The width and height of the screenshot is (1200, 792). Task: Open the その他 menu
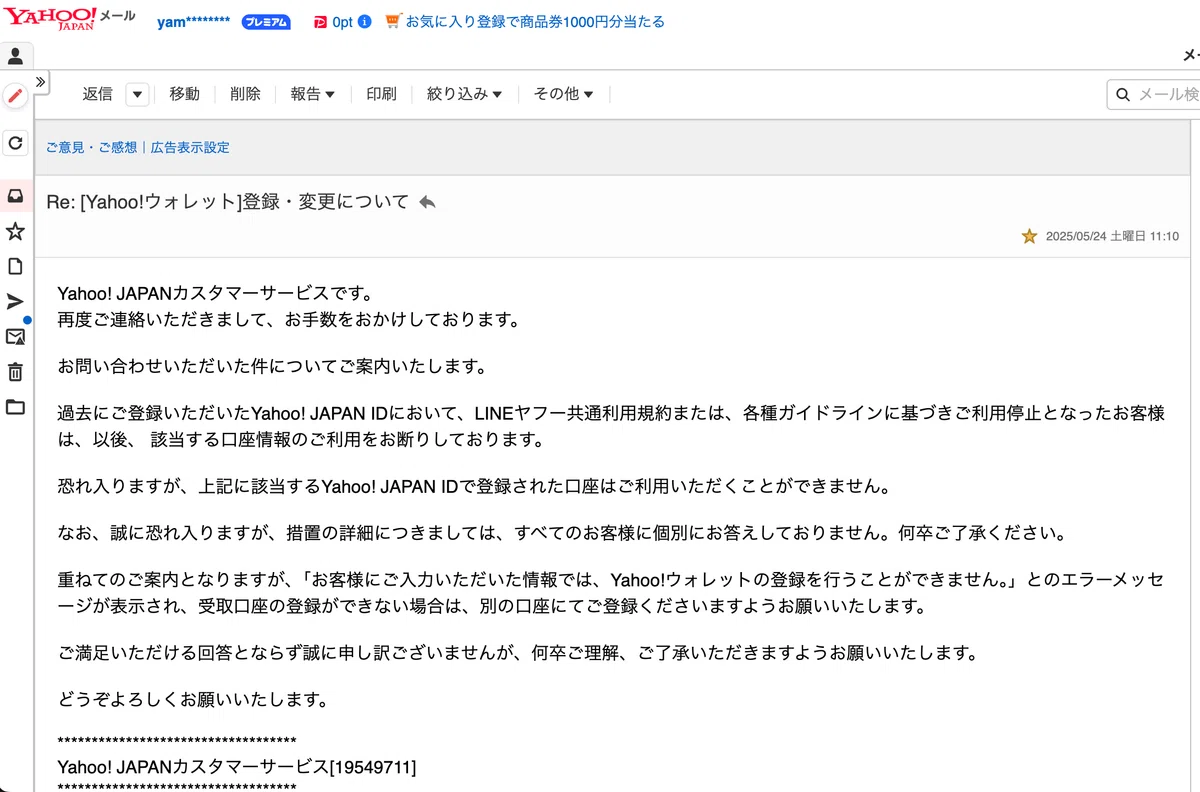pos(563,94)
